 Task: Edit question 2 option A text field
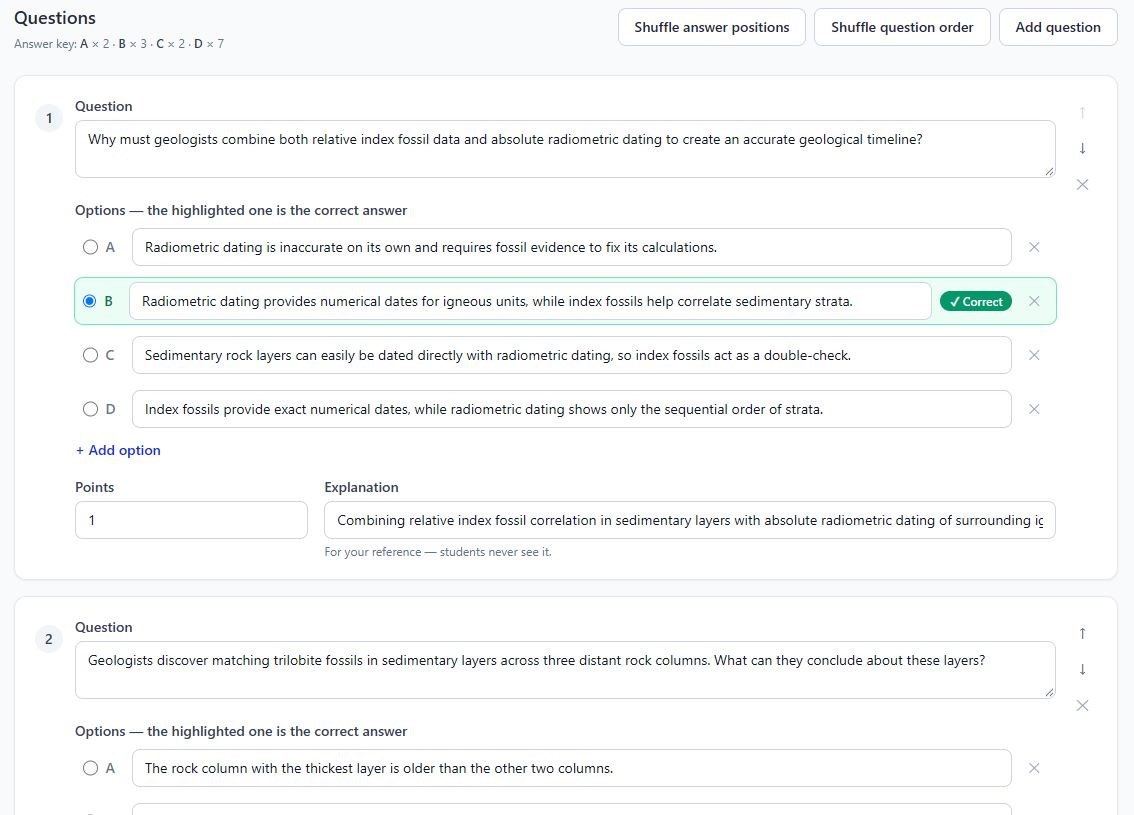pyautogui.click(x=571, y=768)
